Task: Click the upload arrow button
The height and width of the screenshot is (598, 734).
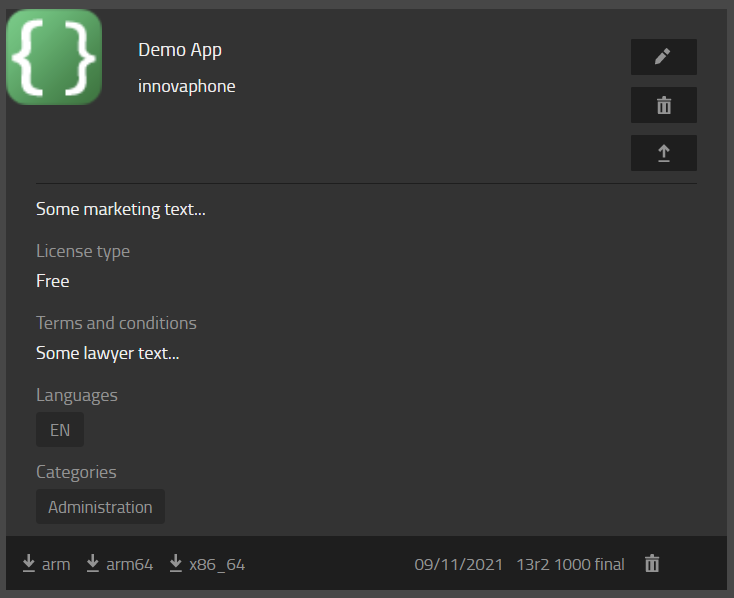Action: point(663,153)
